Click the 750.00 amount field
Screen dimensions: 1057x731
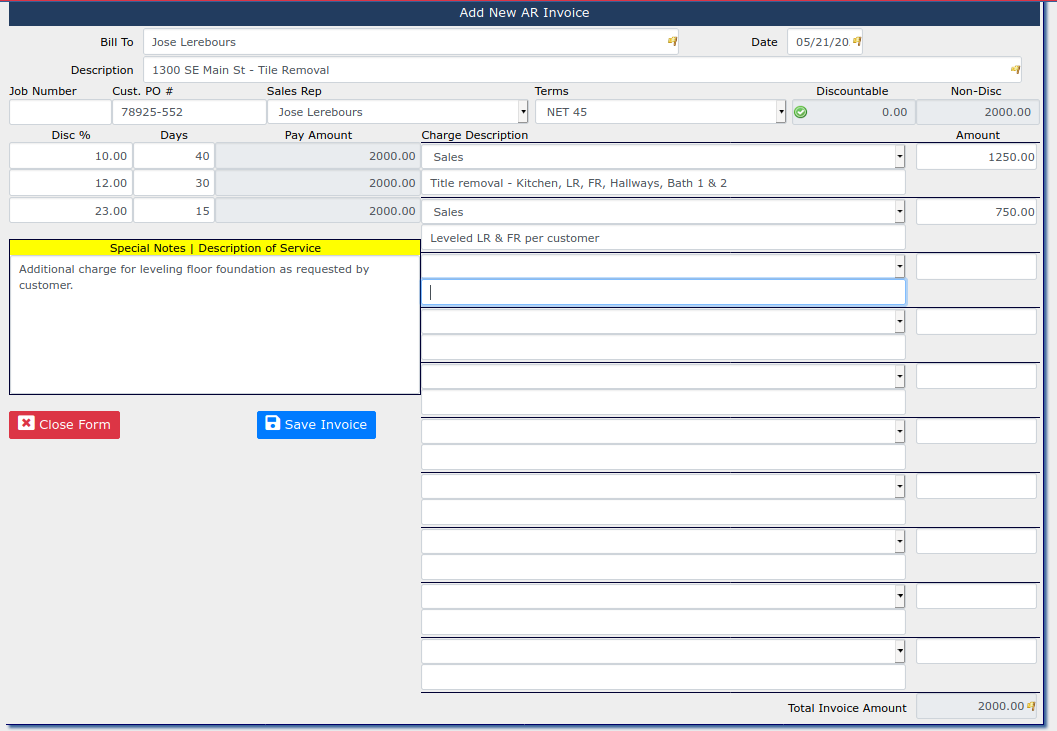point(976,212)
